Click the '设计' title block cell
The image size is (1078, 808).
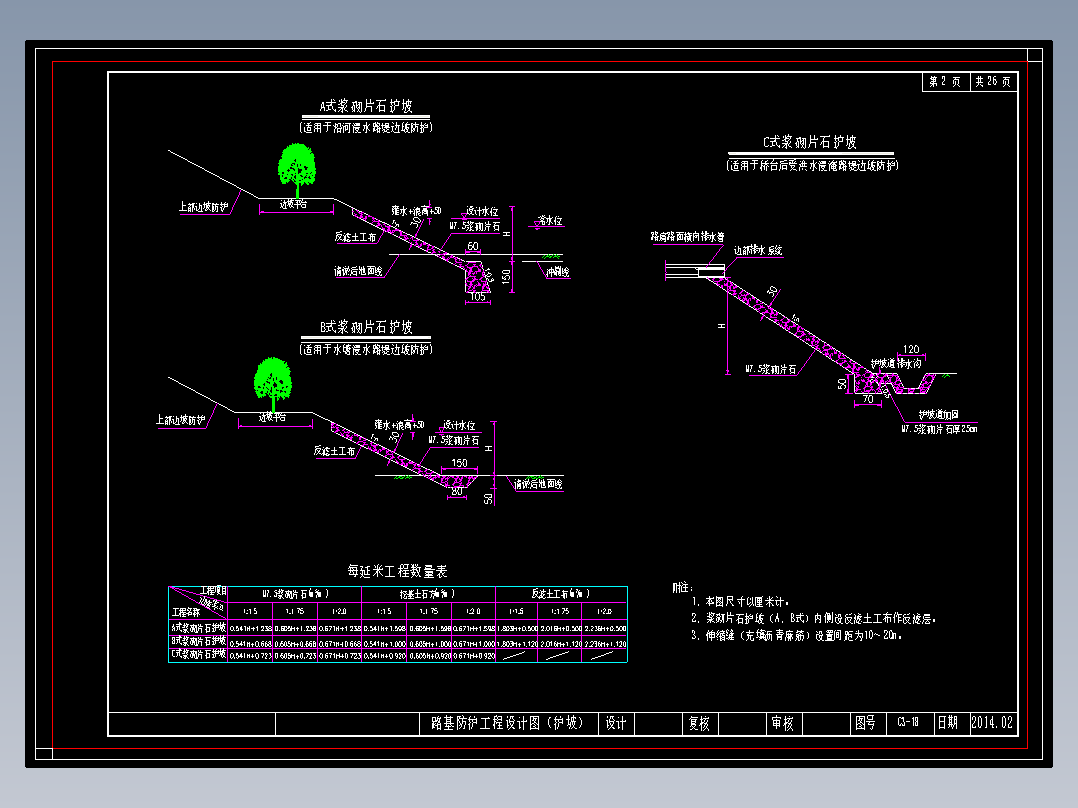[616, 723]
